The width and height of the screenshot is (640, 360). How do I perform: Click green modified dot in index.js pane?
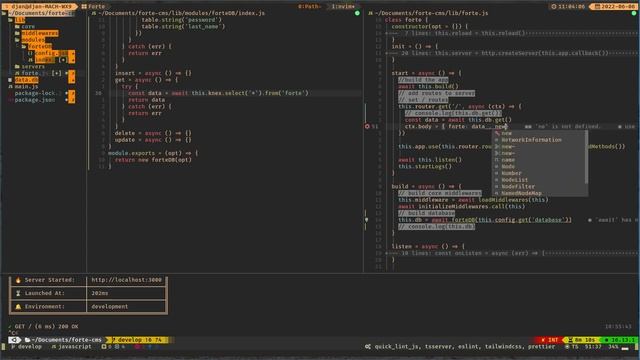coord(357,13)
